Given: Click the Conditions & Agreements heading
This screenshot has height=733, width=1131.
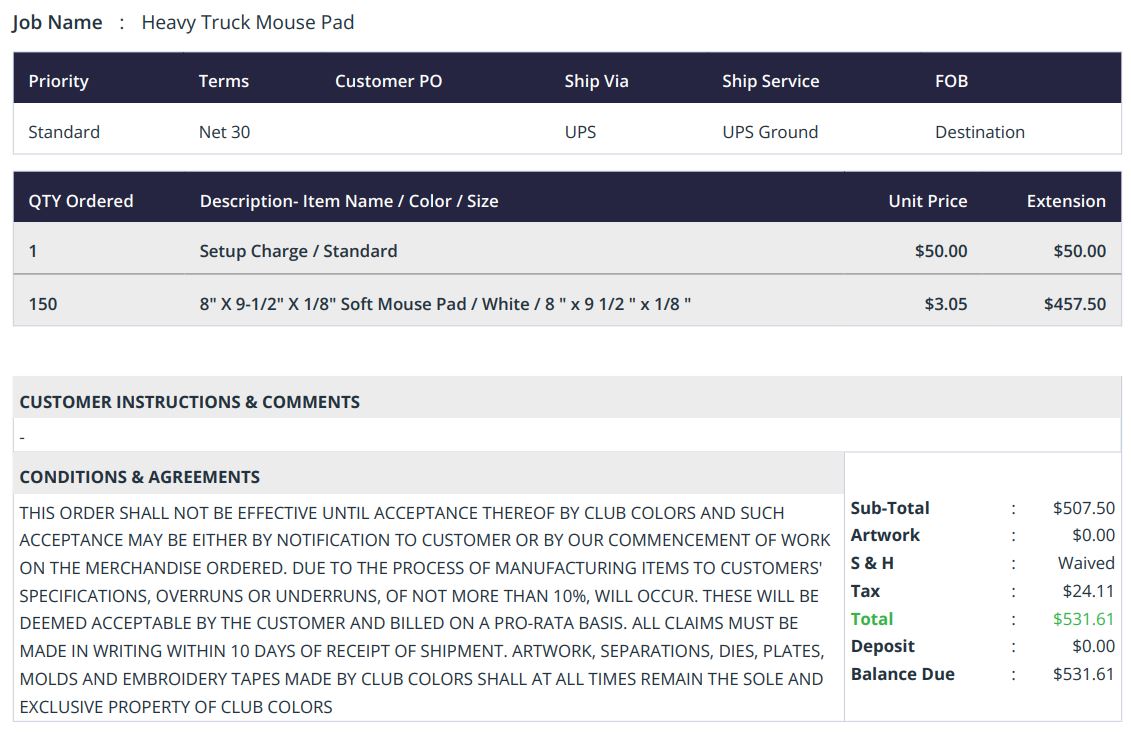Looking at the screenshot, I should click(x=139, y=477).
